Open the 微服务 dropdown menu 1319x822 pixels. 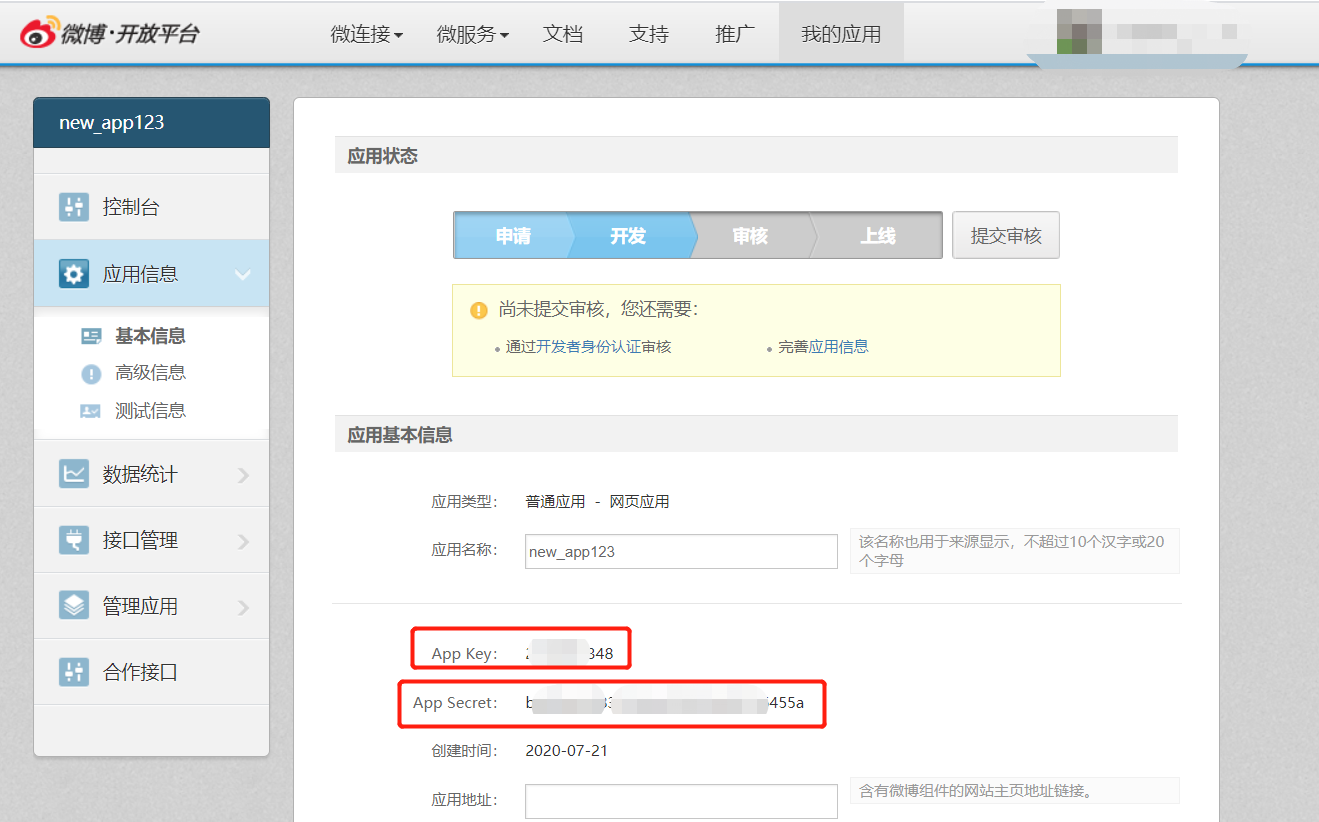473,34
